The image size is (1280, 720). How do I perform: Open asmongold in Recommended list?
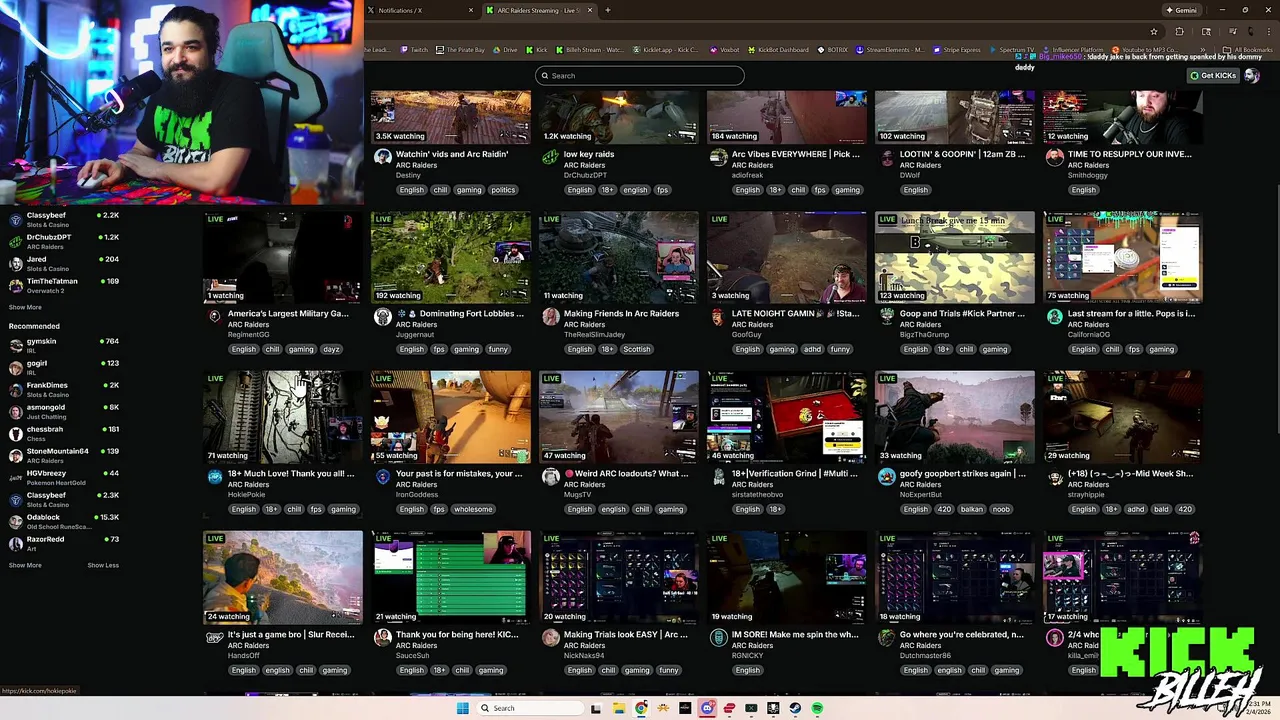pyautogui.click(x=63, y=411)
